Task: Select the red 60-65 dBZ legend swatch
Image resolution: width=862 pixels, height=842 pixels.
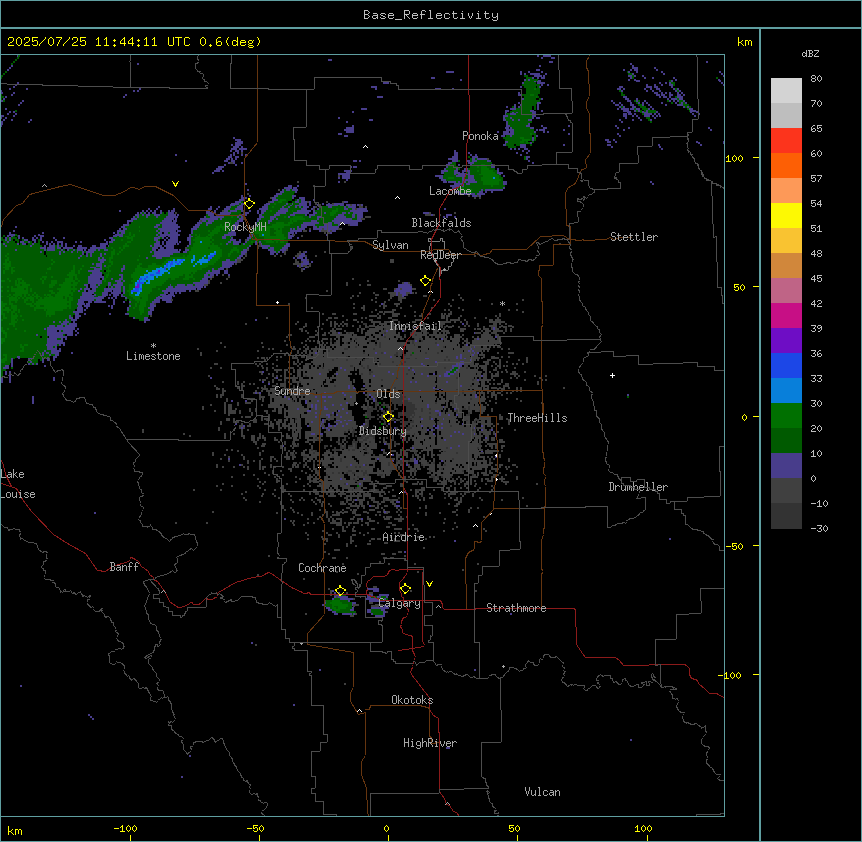Action: (786, 140)
